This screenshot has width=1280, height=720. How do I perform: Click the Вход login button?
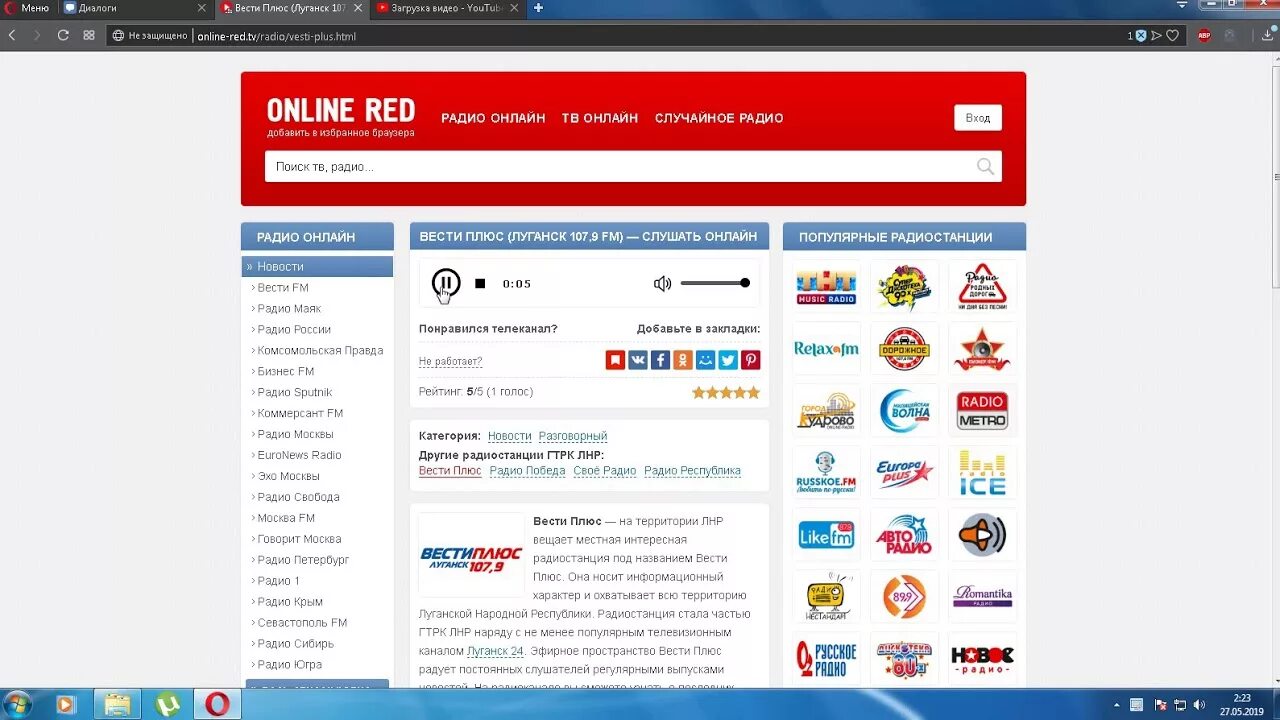pyautogui.click(x=978, y=118)
